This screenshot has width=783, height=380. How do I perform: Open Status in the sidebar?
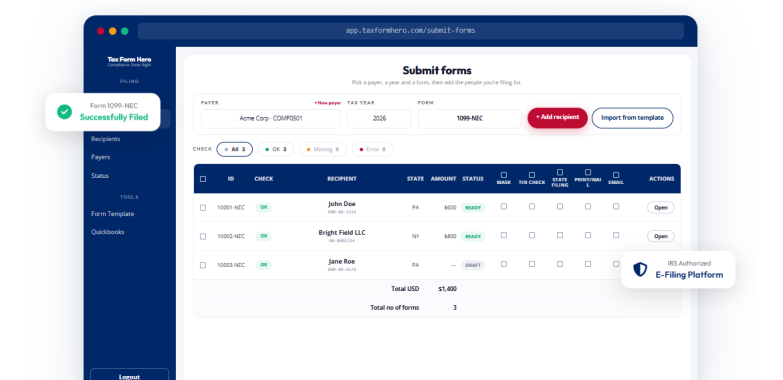click(100, 176)
